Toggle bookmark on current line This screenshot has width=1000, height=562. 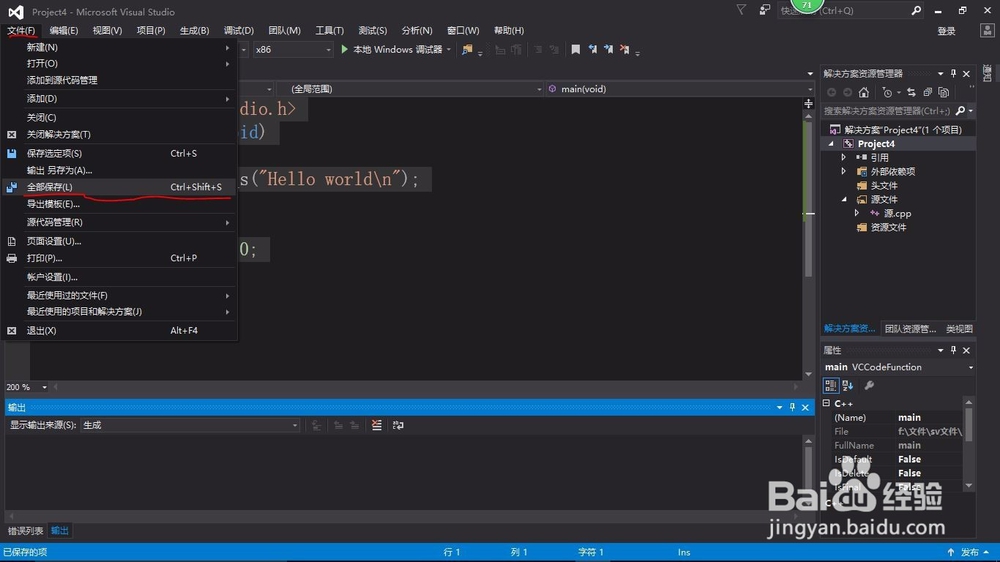[x=575, y=49]
